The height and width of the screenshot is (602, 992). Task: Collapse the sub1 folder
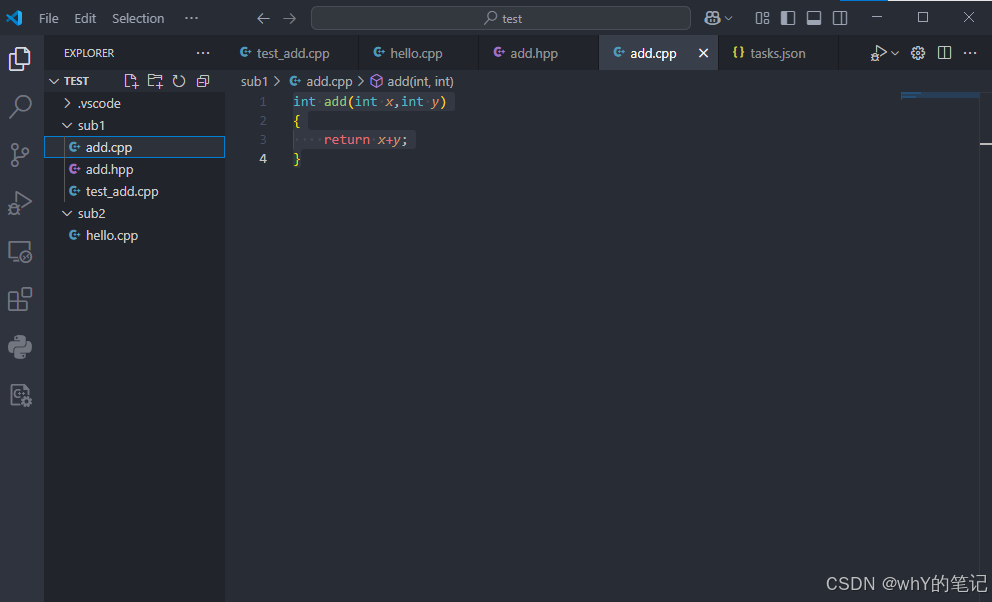(134, 125)
